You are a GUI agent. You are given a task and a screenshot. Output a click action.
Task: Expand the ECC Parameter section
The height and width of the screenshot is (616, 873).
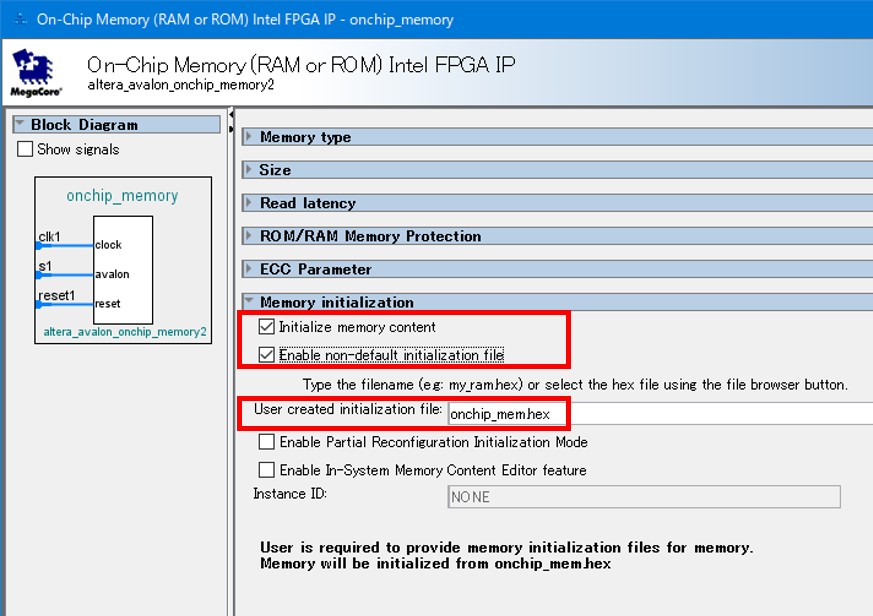tap(250, 269)
